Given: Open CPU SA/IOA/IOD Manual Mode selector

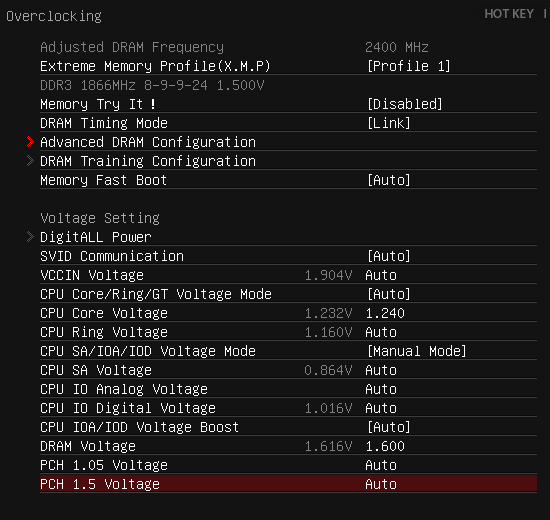Looking at the screenshot, I should click(x=417, y=351).
